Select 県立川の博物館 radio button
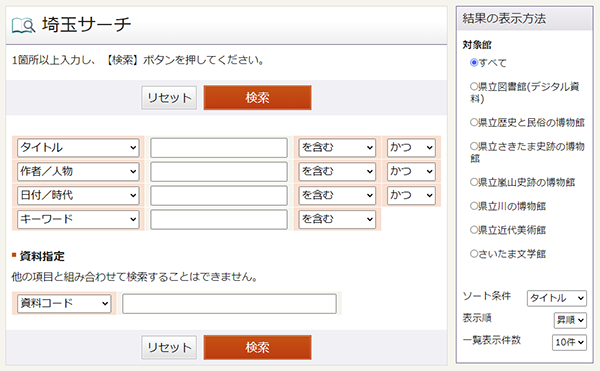This screenshot has height=371, width=600. tap(474, 206)
